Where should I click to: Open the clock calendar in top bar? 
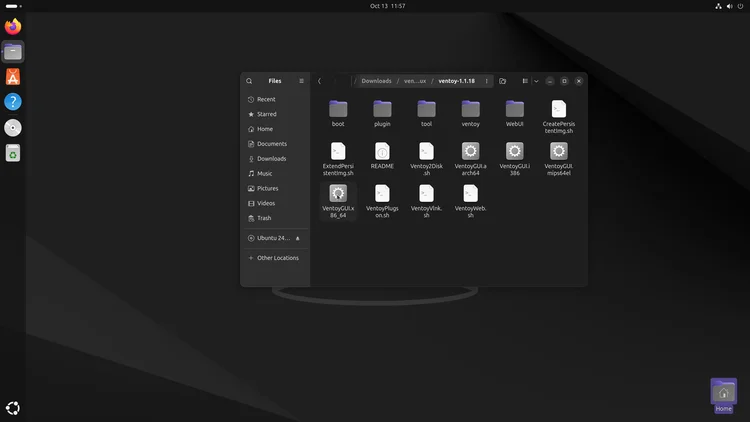pyautogui.click(x=387, y=6)
